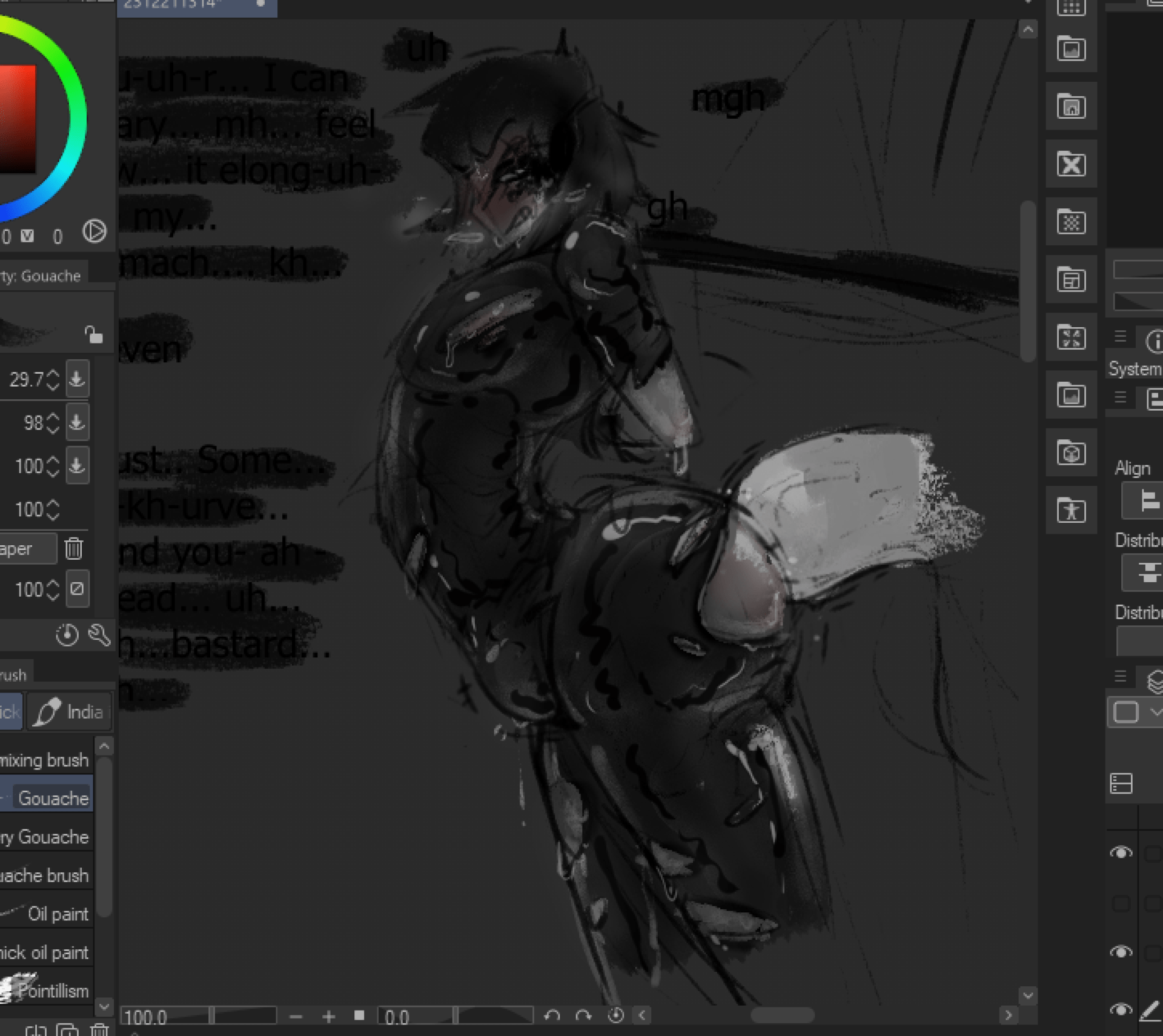The image size is (1163, 1036).
Task: Click the X-box icon in the command bar
Action: pos(1071,164)
